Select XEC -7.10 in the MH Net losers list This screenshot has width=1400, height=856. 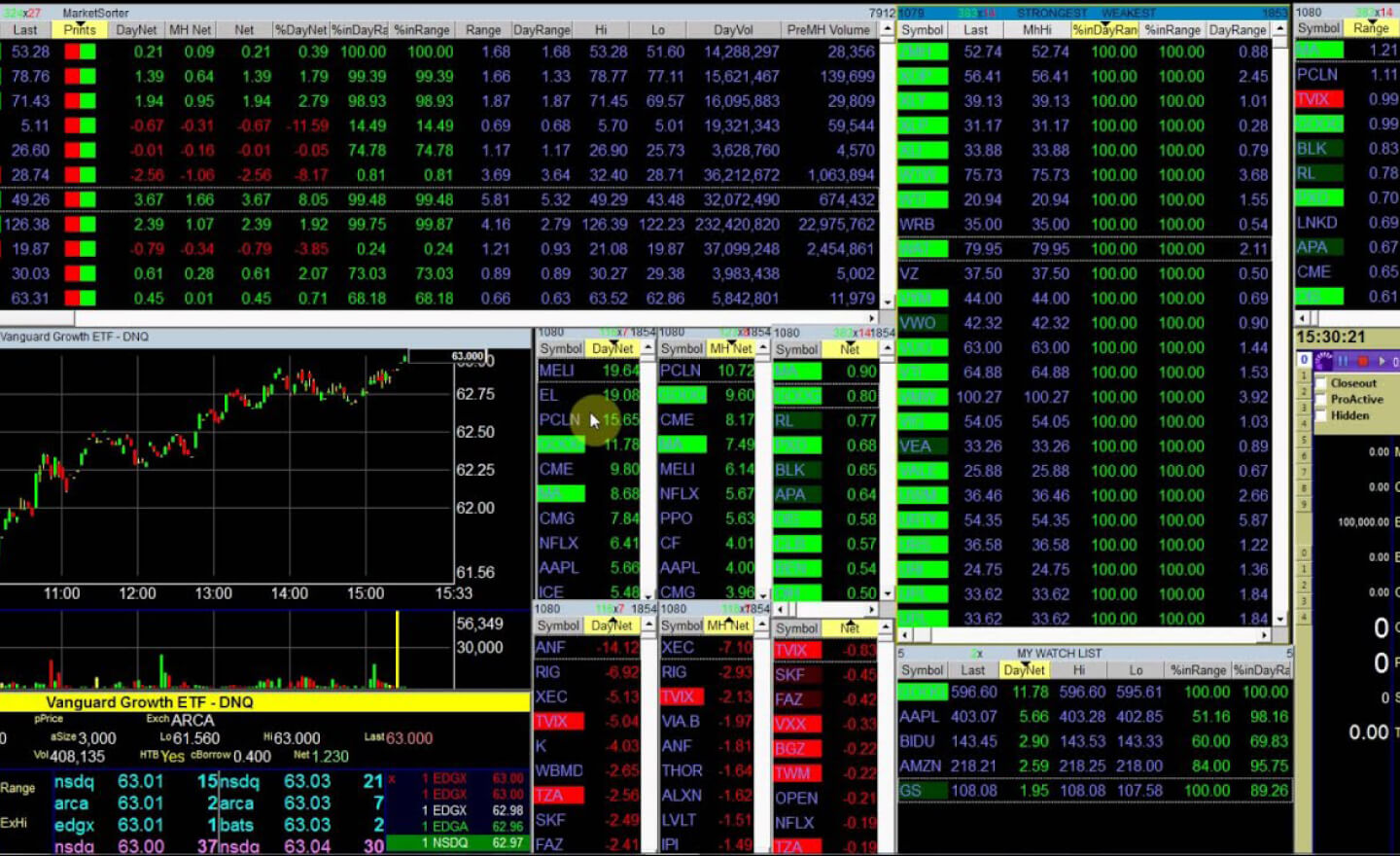(x=707, y=647)
